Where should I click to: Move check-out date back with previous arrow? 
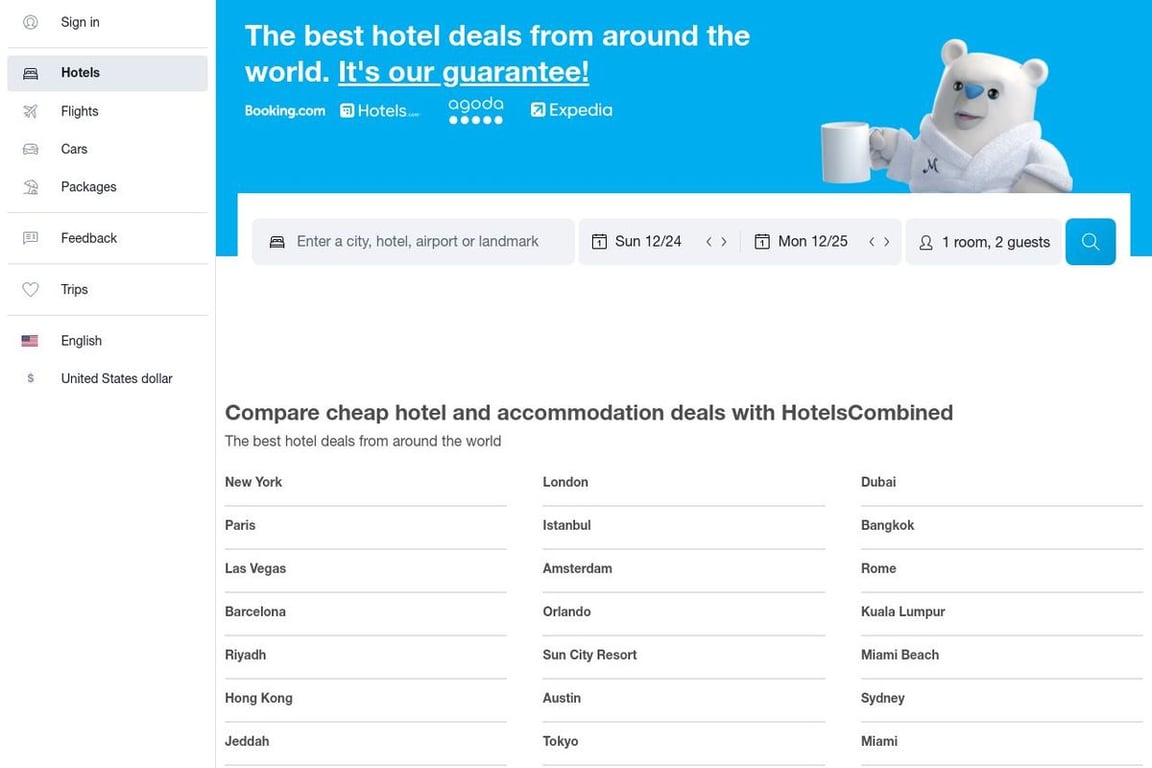tap(871, 241)
